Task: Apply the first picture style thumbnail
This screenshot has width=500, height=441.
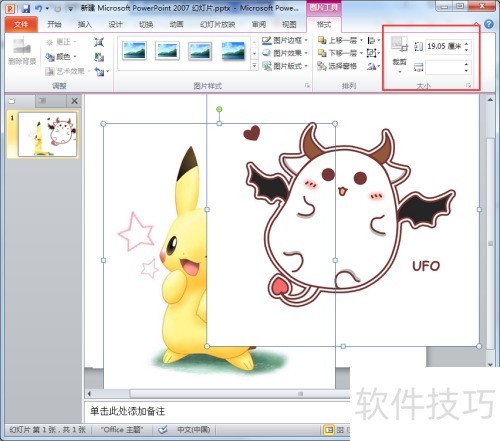Action: (134, 51)
